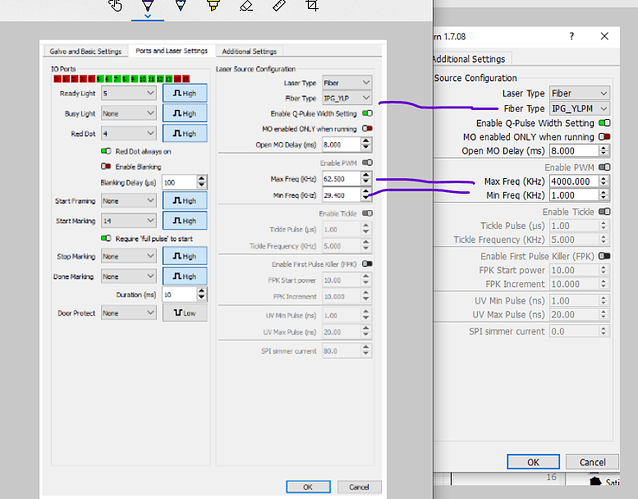Select the touch writing tool

(116, 6)
